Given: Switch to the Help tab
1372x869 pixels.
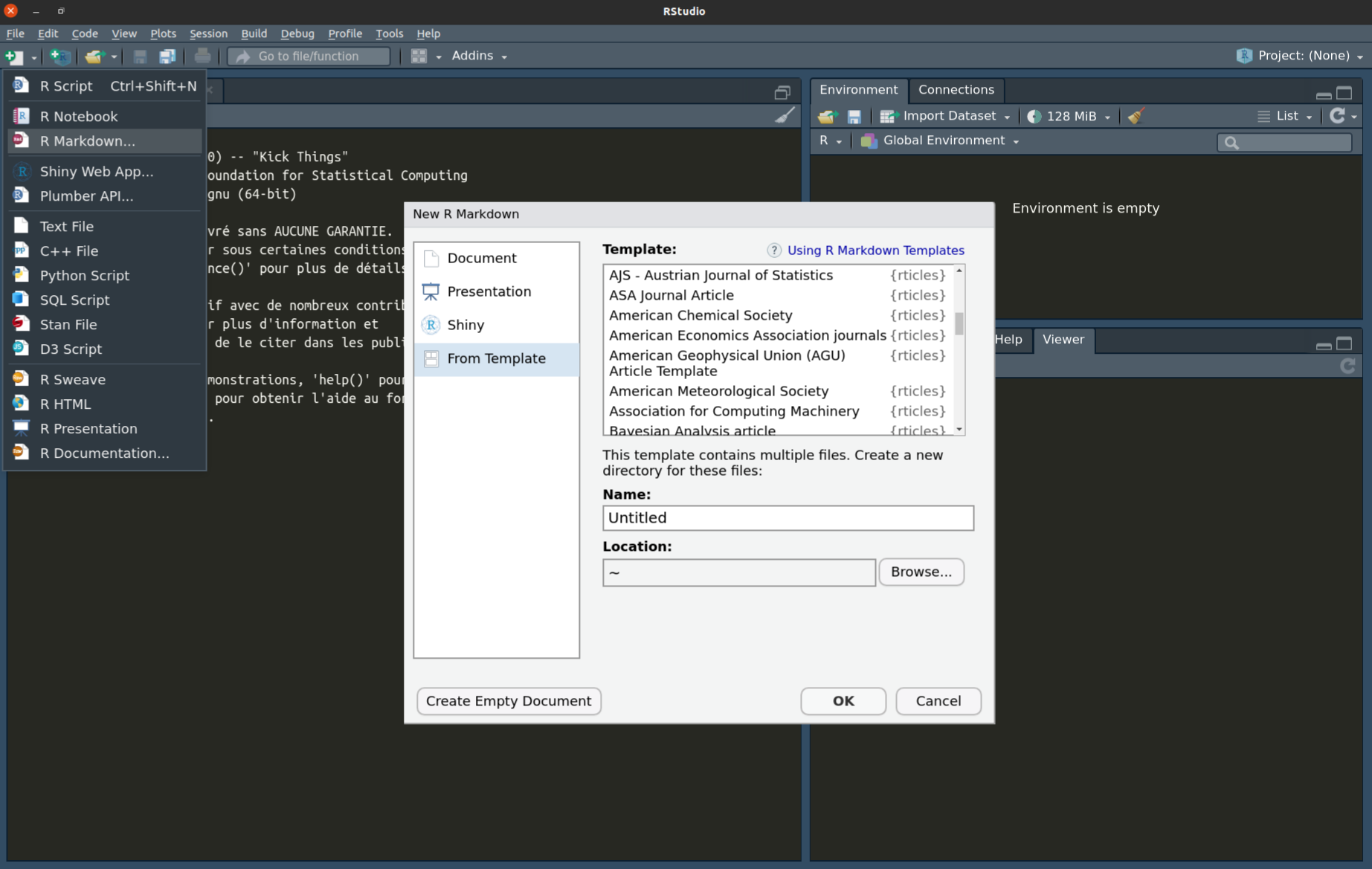Looking at the screenshot, I should (x=1008, y=340).
